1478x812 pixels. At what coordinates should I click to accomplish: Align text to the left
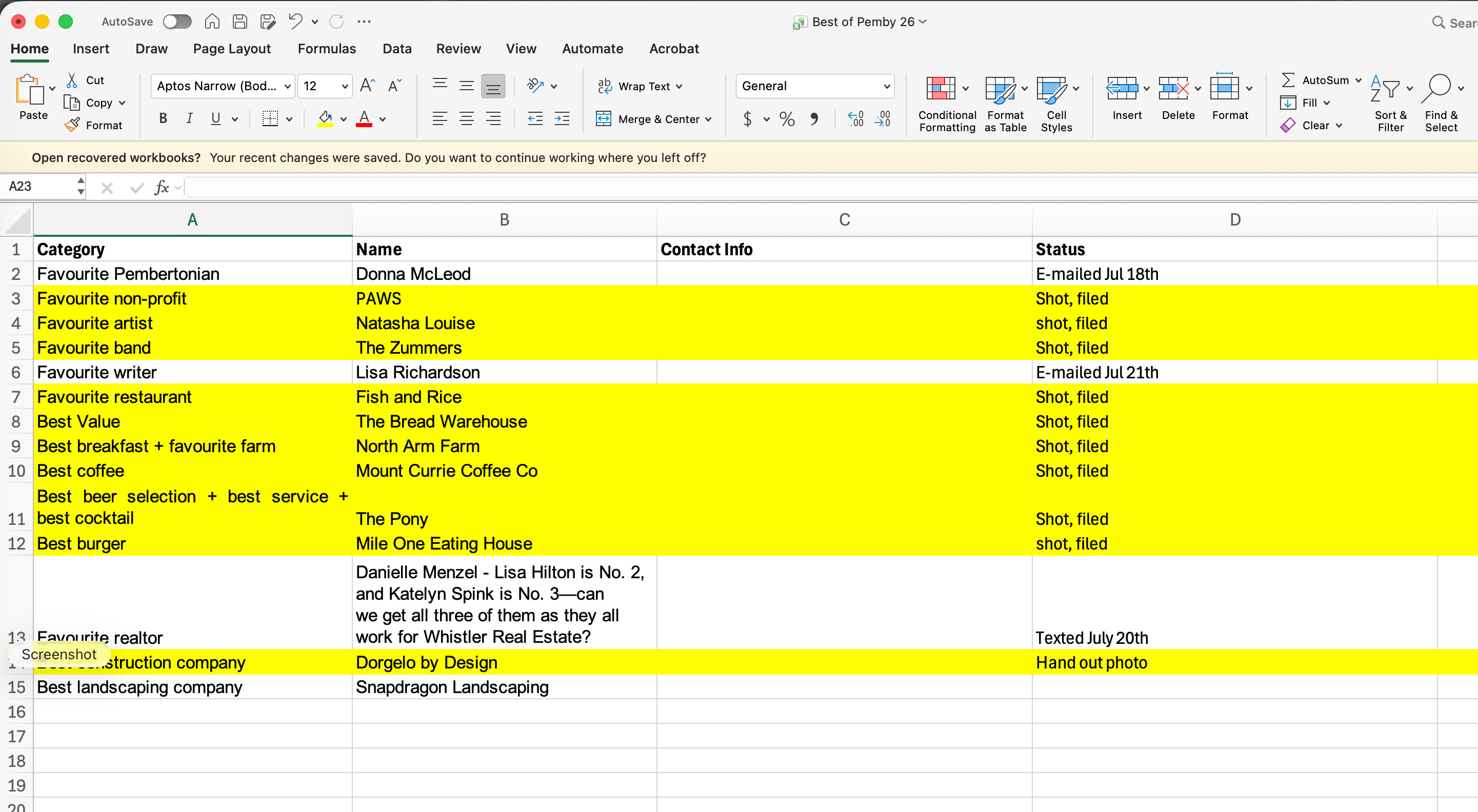(440, 119)
